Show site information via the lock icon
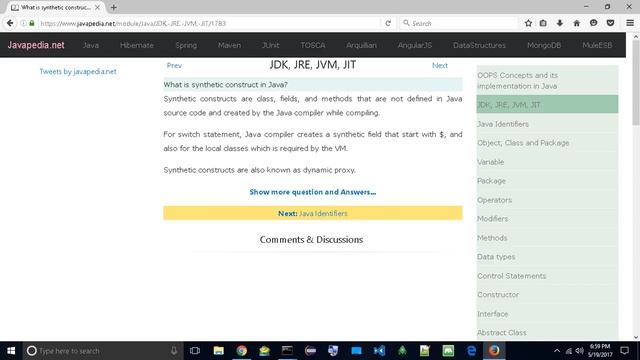 (32, 23)
